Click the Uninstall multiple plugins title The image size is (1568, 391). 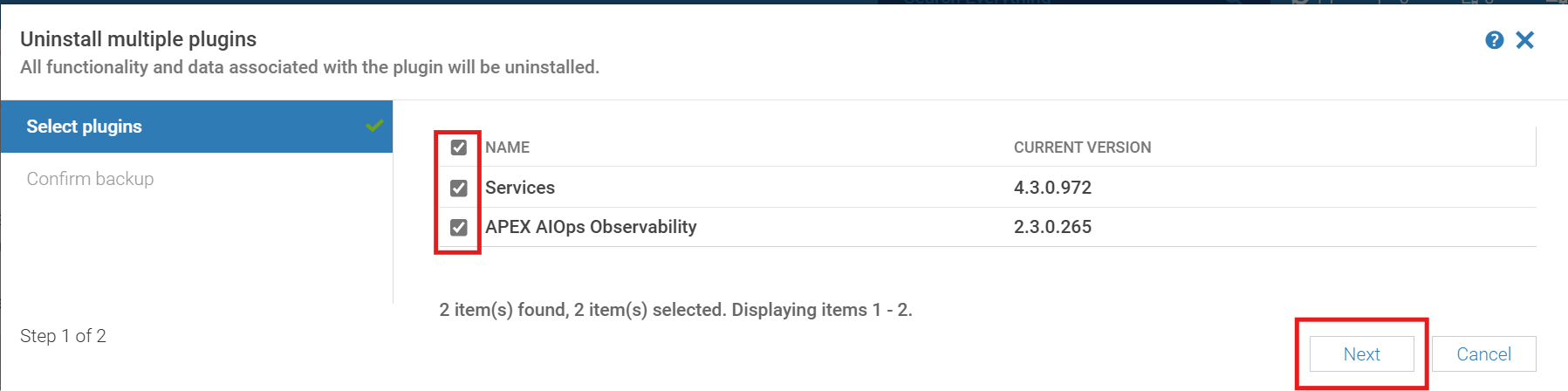[x=138, y=39]
